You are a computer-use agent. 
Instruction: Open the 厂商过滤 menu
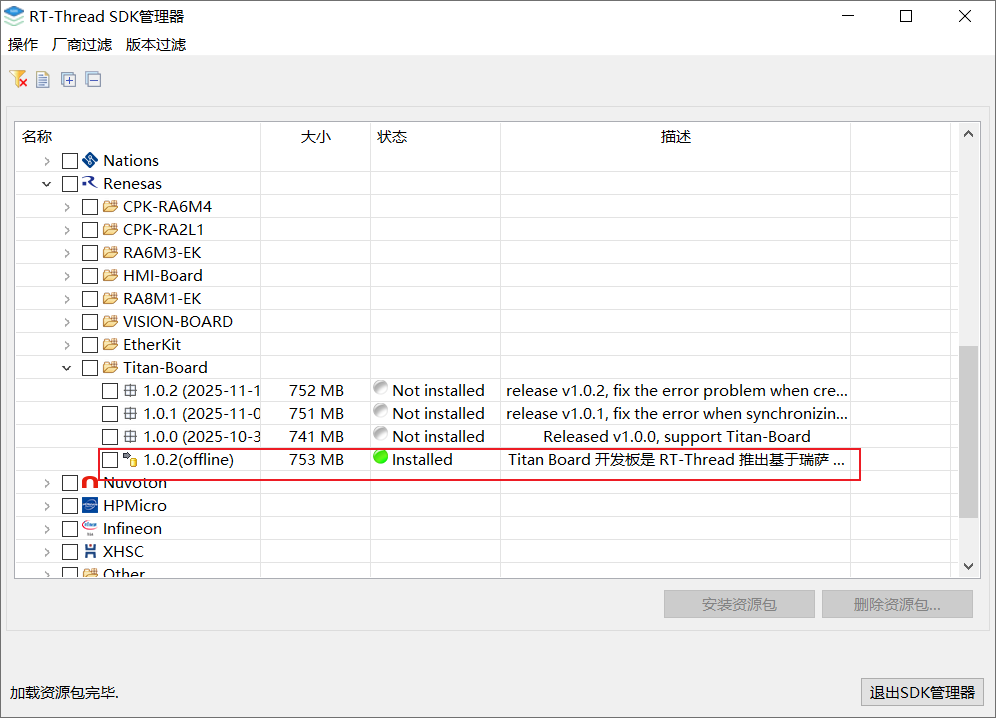pyautogui.click(x=82, y=44)
